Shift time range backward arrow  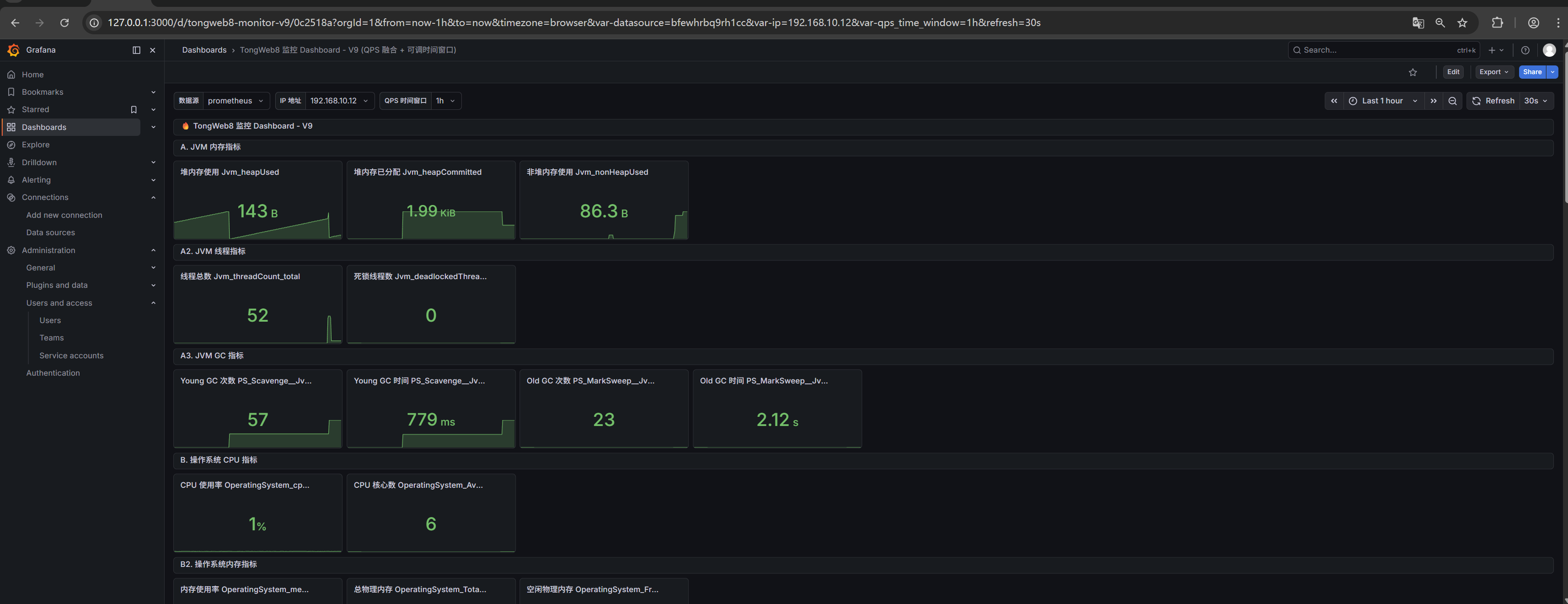click(1334, 101)
